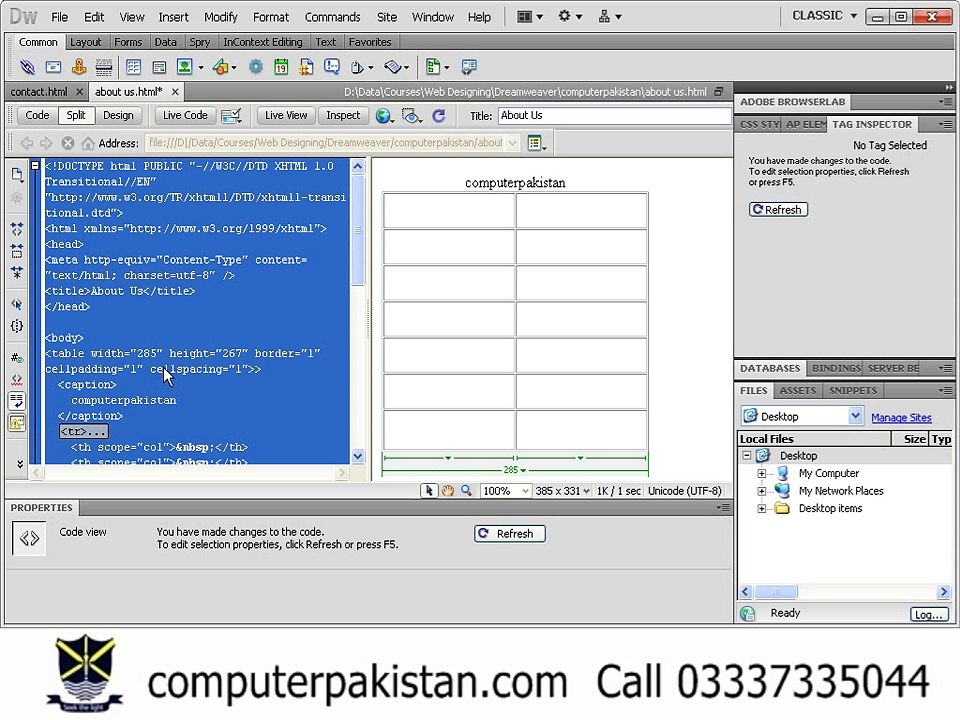The height and width of the screenshot is (720, 960).
Task: Insert a Named Anchor
Action: point(78,67)
